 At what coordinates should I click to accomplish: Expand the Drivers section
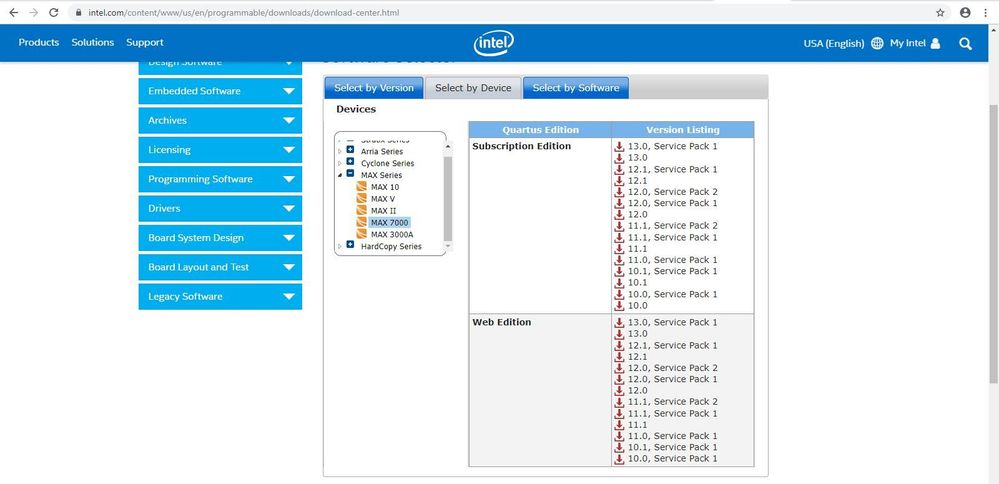tap(220, 208)
